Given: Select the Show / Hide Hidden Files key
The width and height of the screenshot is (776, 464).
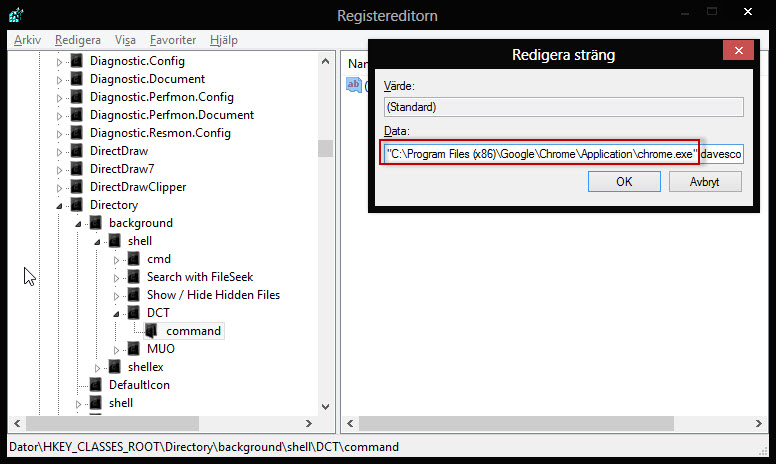Looking at the screenshot, I should 213,295.
